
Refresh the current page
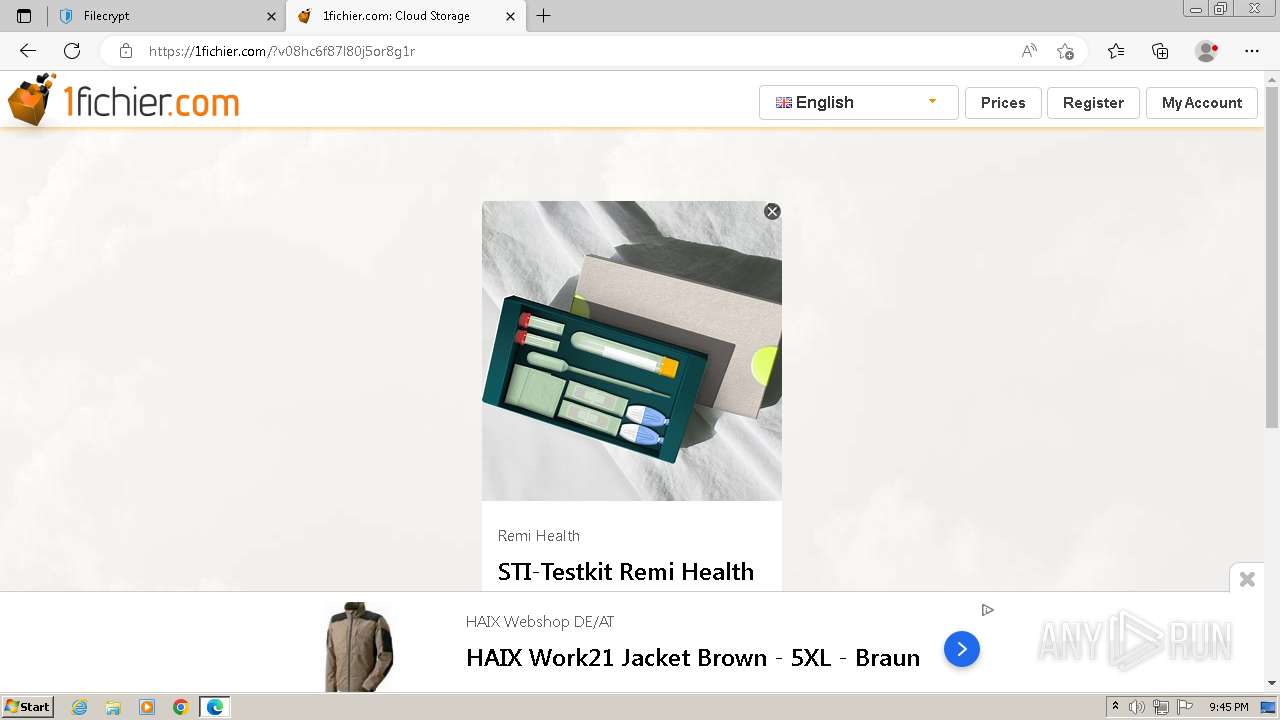[72, 51]
